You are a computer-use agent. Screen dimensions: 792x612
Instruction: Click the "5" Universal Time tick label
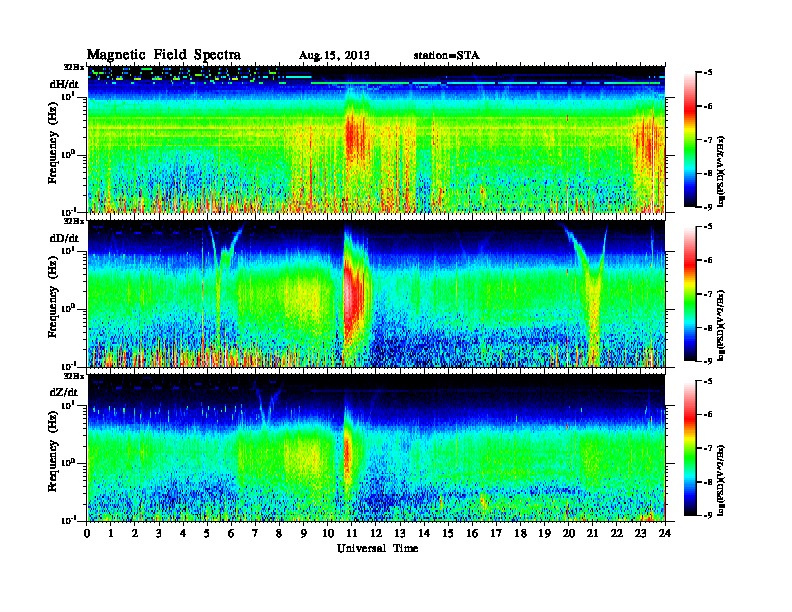[207, 533]
